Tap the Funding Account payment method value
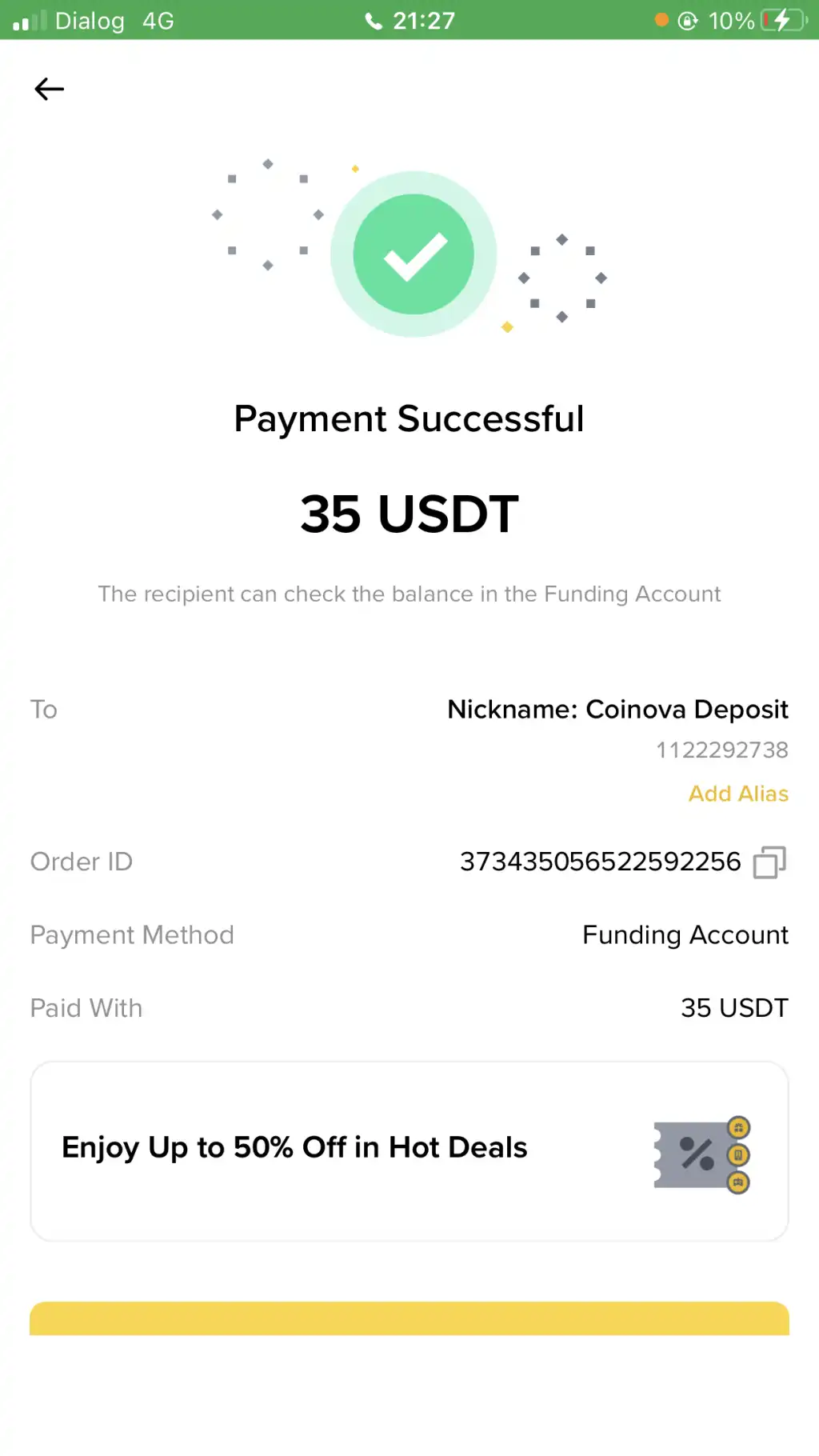The height and width of the screenshot is (1456, 819). pos(685,935)
